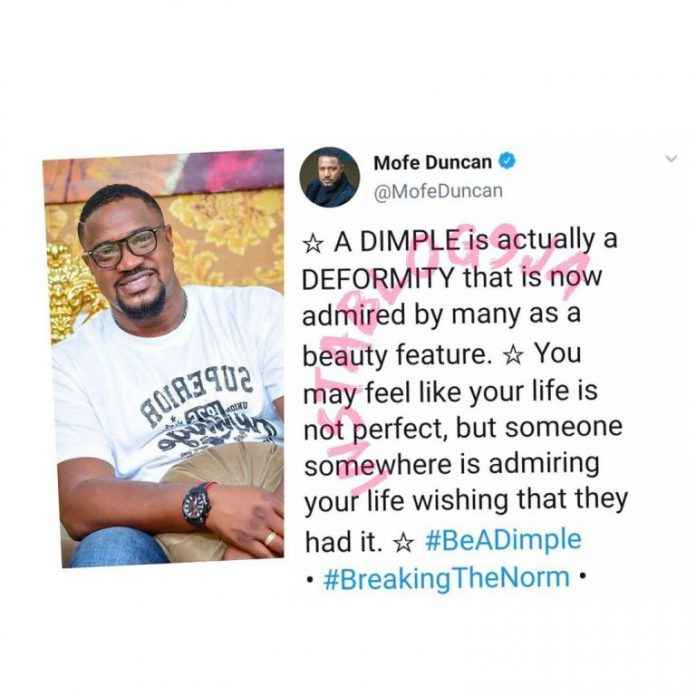Image resolution: width=696 pixels, height=696 pixels.
Task: Open the @MofeDuncan handle link
Action: 438,192
